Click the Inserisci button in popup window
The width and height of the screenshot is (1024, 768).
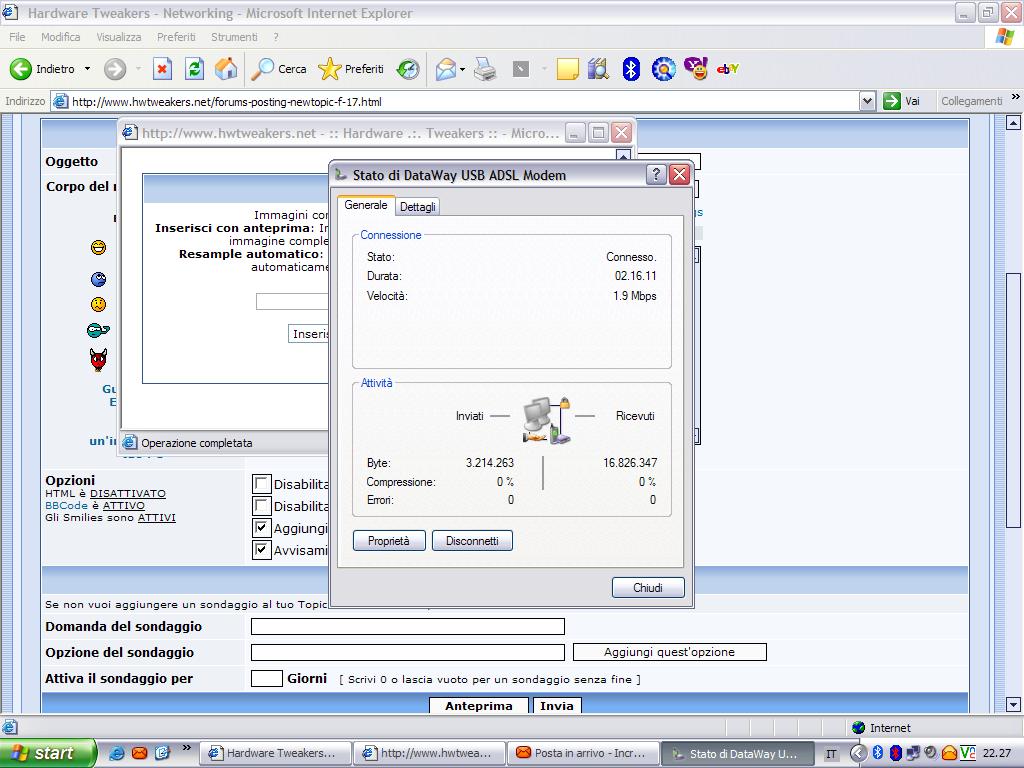(308, 334)
